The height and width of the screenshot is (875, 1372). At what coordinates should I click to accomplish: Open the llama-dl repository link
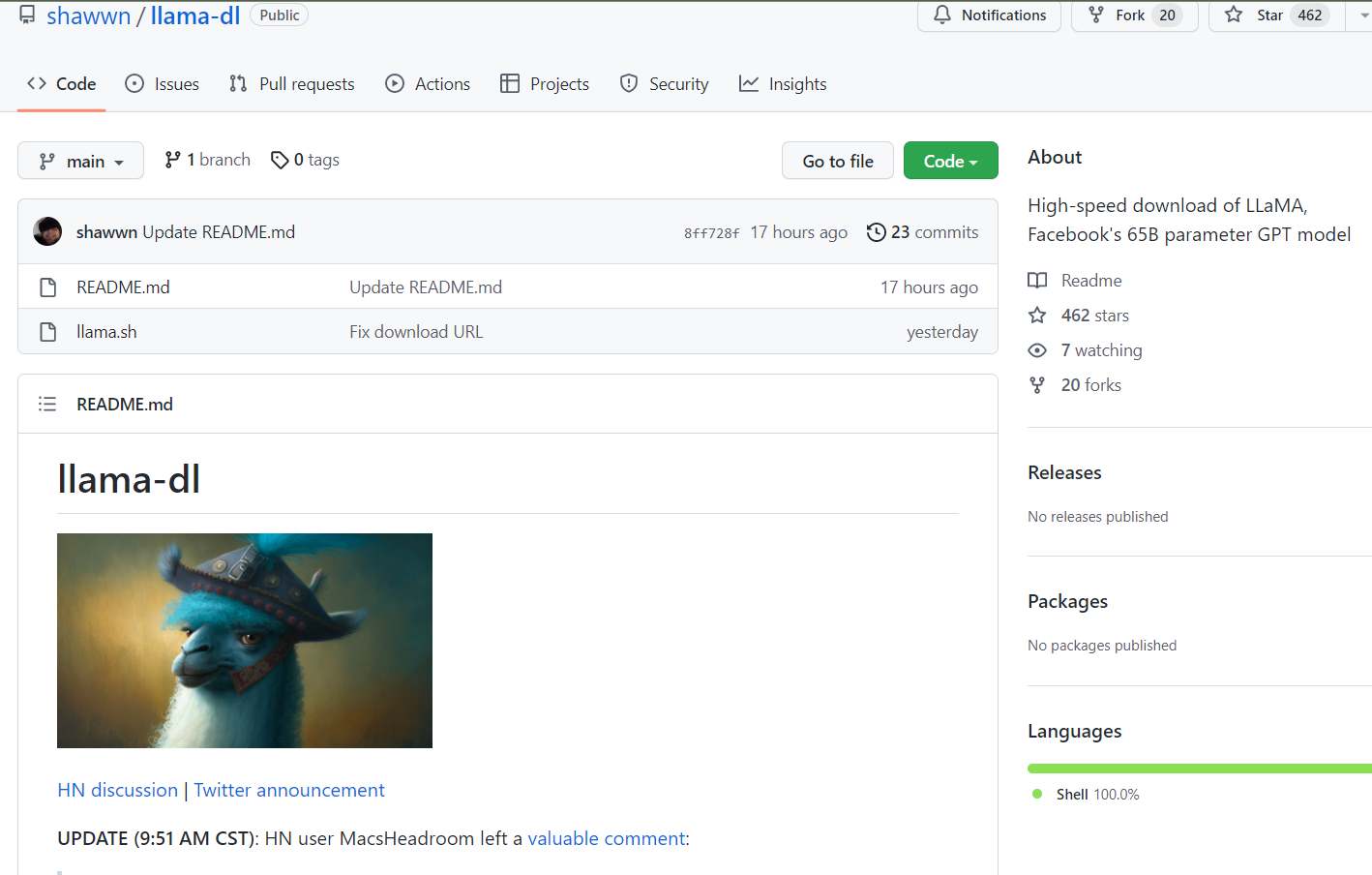(195, 15)
